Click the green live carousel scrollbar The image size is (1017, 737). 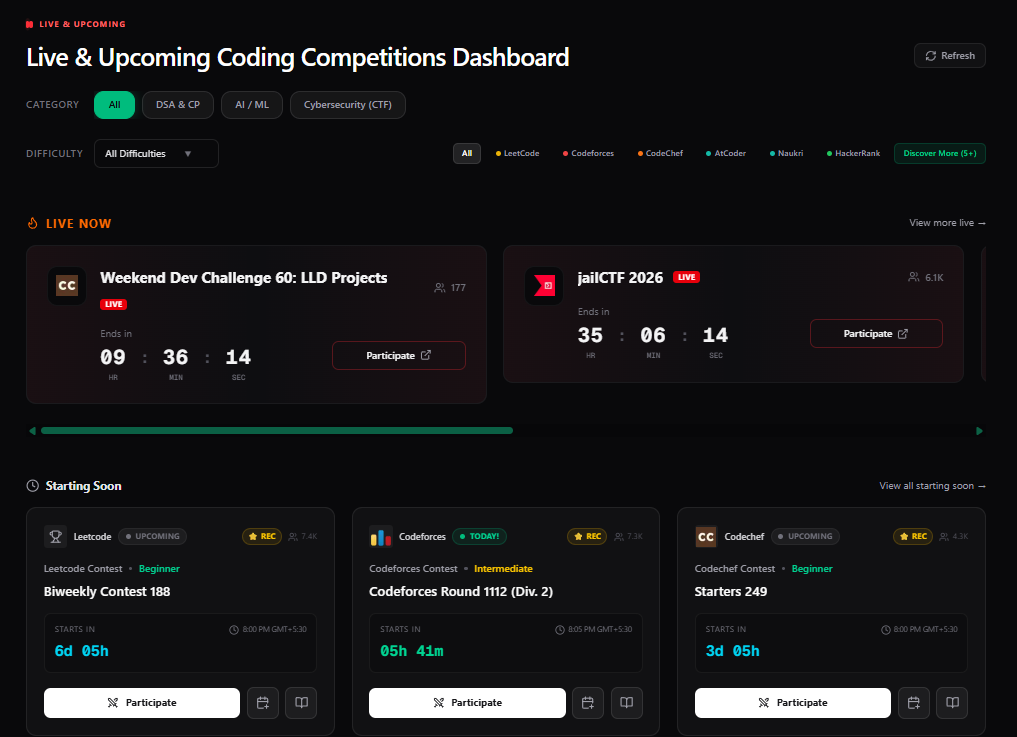click(x=277, y=431)
